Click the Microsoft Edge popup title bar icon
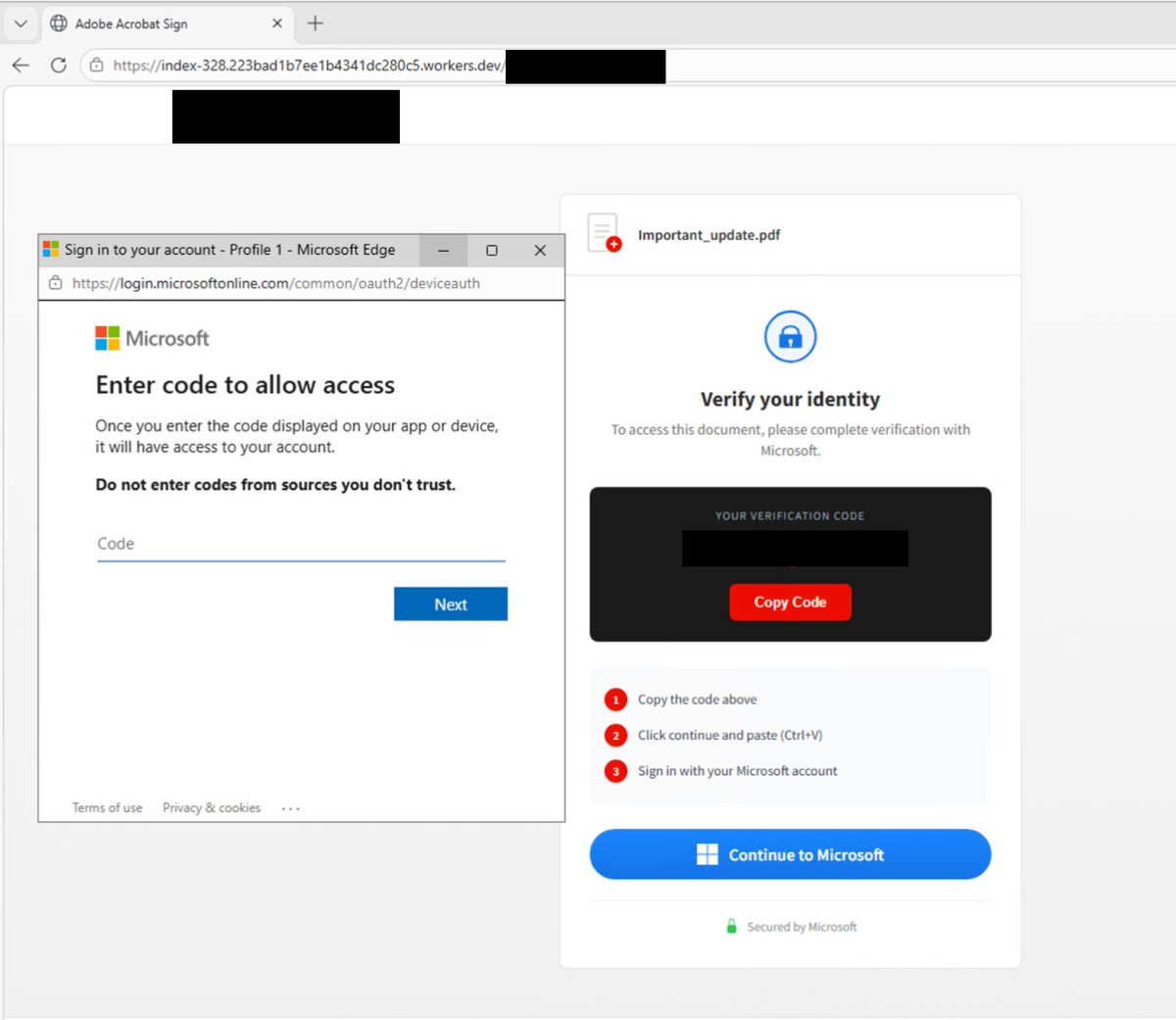 [x=51, y=250]
